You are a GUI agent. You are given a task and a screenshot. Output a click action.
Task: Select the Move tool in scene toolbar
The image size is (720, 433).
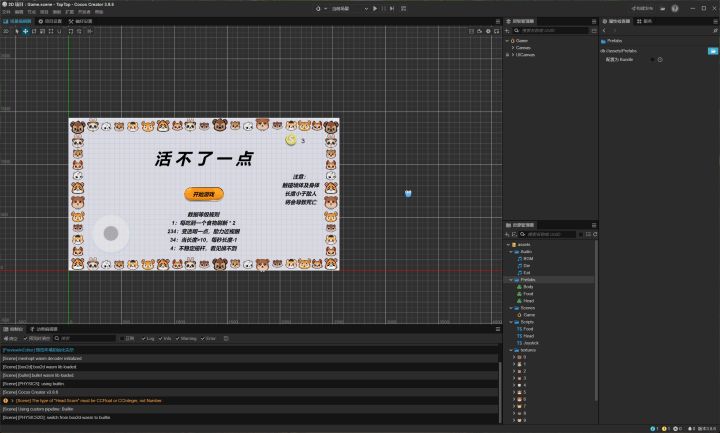coord(26,31)
